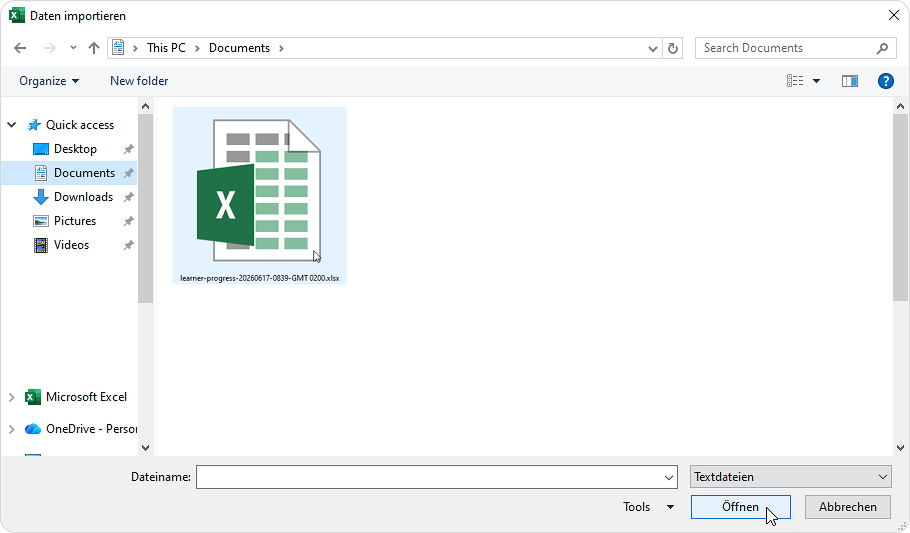The height and width of the screenshot is (533, 910).
Task: Click the pin icon next to Videos
Action: pyautogui.click(x=128, y=245)
